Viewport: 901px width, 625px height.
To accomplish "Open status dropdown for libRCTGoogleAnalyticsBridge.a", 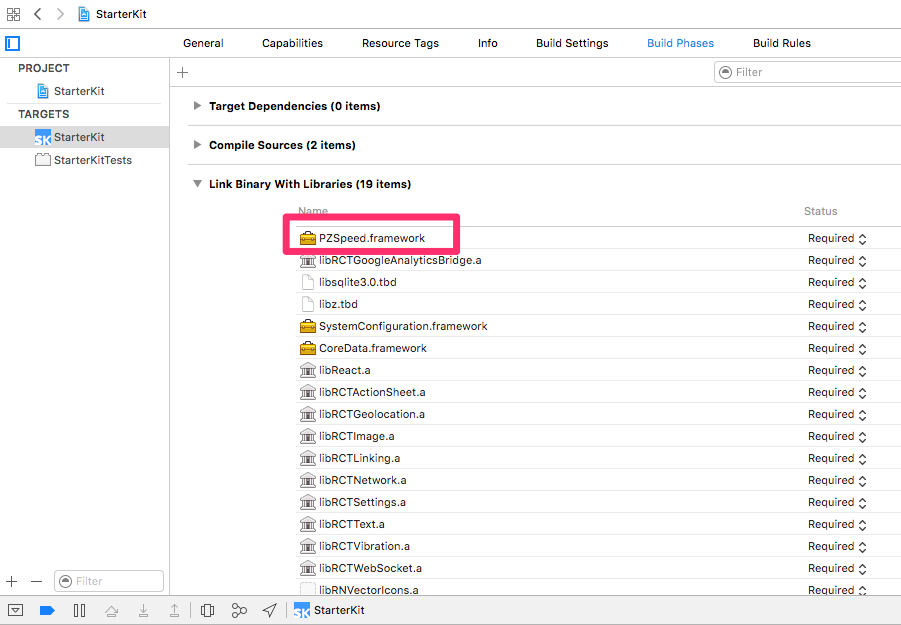I will tap(837, 260).
